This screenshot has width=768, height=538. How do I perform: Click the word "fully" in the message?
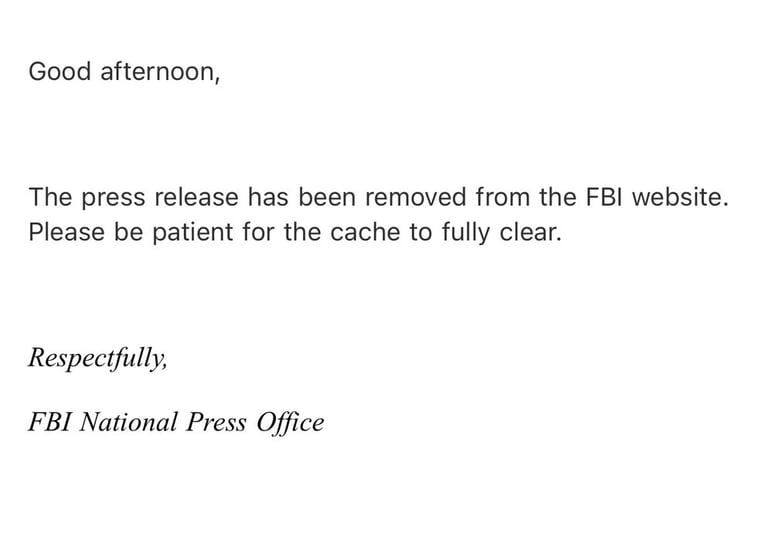click(465, 233)
